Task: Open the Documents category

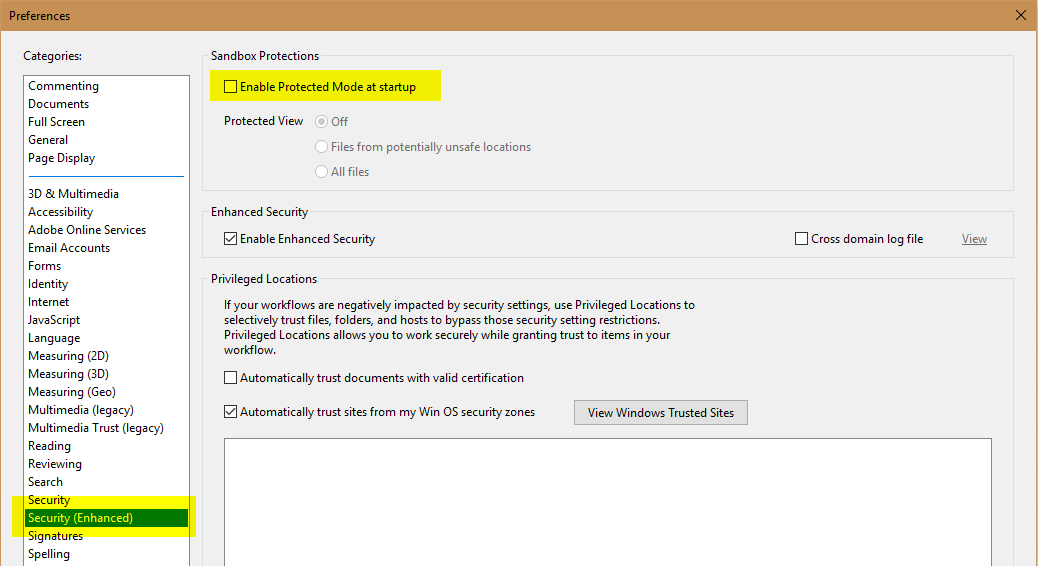Action: click(58, 104)
